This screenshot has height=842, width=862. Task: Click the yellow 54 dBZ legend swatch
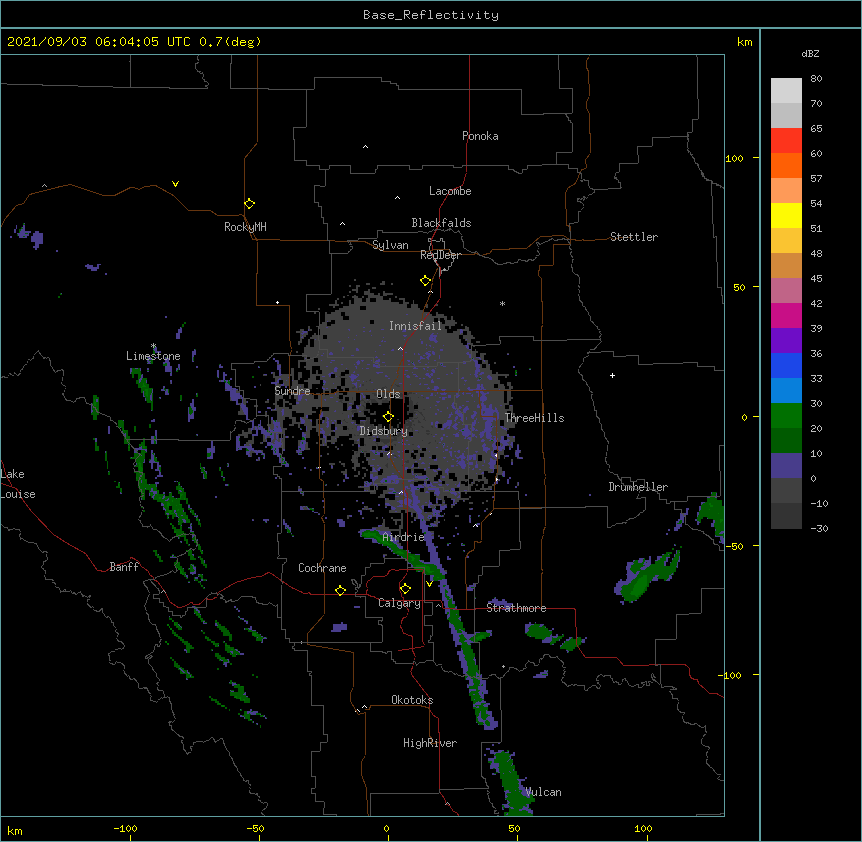click(x=786, y=215)
